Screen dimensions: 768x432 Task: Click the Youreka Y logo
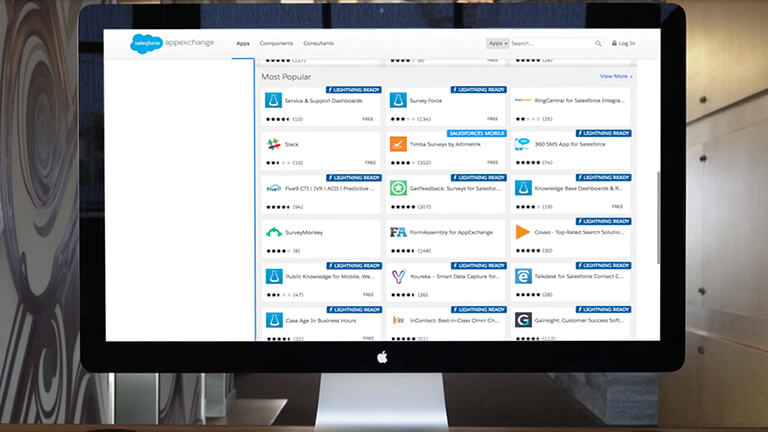click(x=398, y=276)
